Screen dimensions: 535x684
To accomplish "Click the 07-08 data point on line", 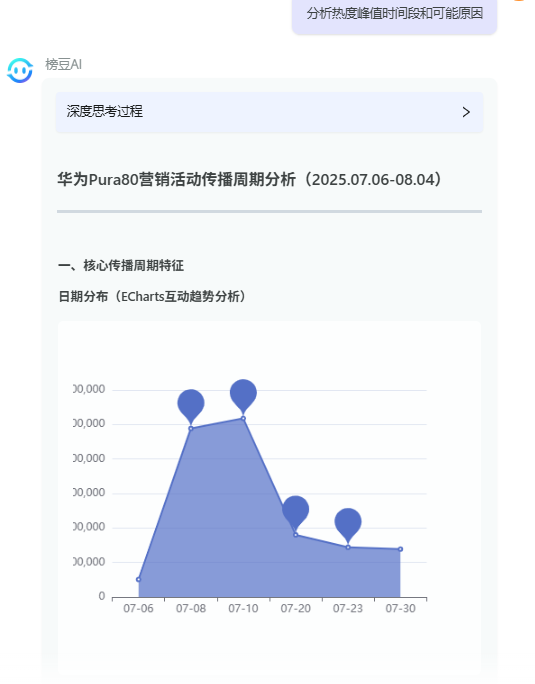I will pos(191,428).
